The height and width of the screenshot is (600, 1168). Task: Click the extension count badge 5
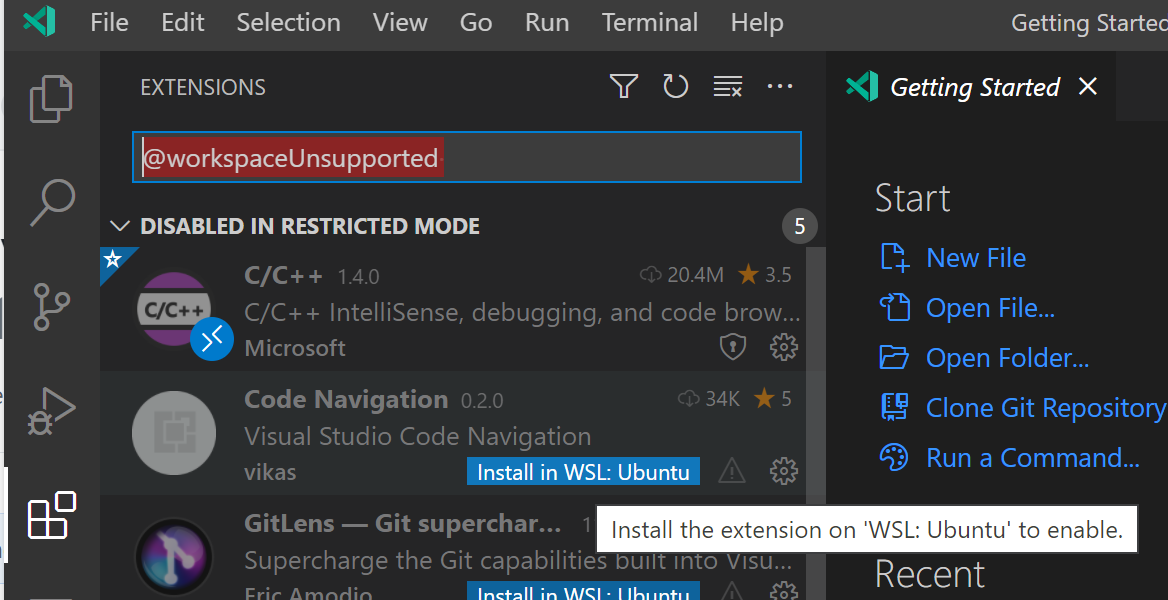click(x=799, y=226)
